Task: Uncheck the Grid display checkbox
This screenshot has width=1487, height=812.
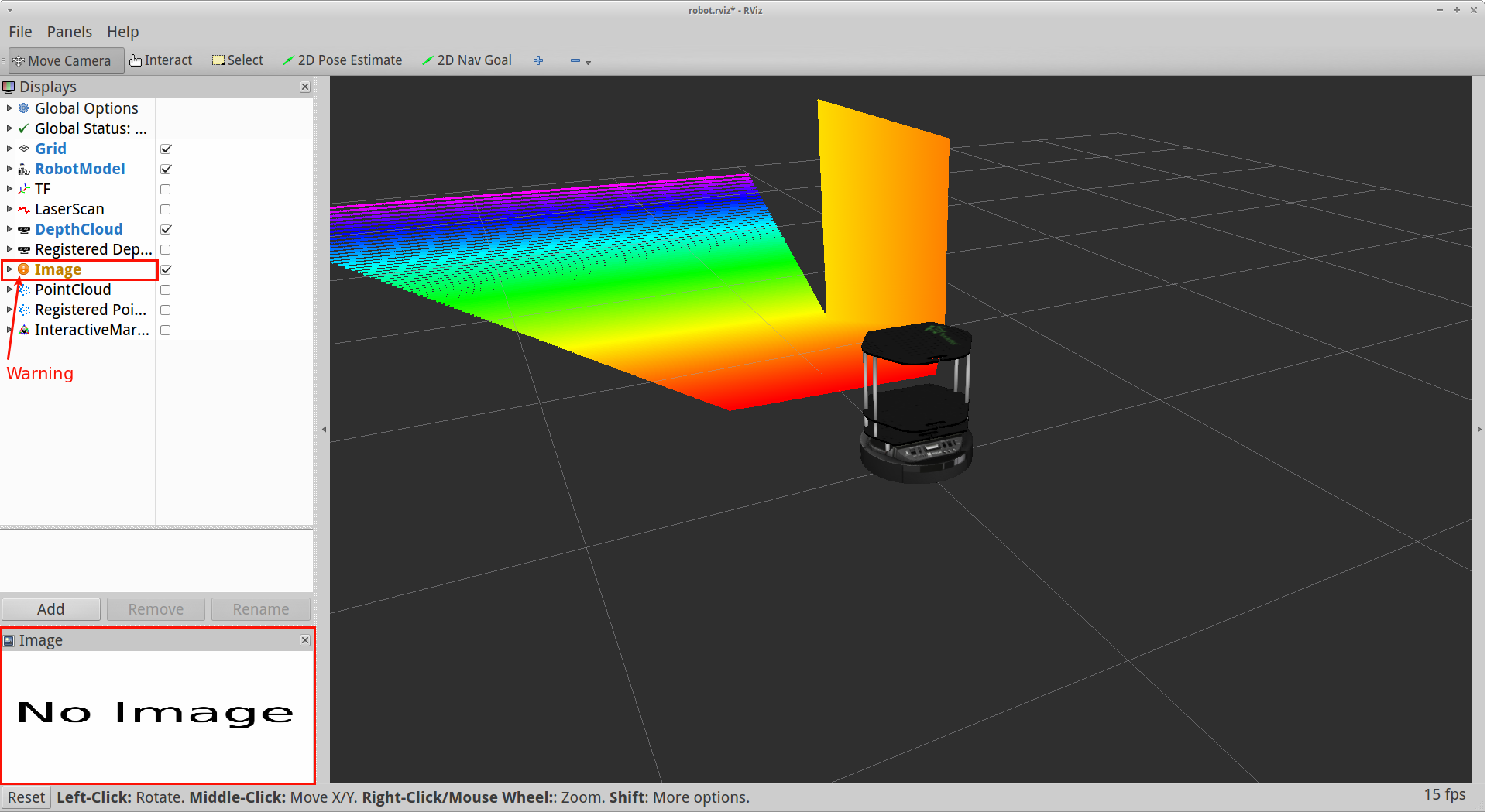Action: (166, 149)
